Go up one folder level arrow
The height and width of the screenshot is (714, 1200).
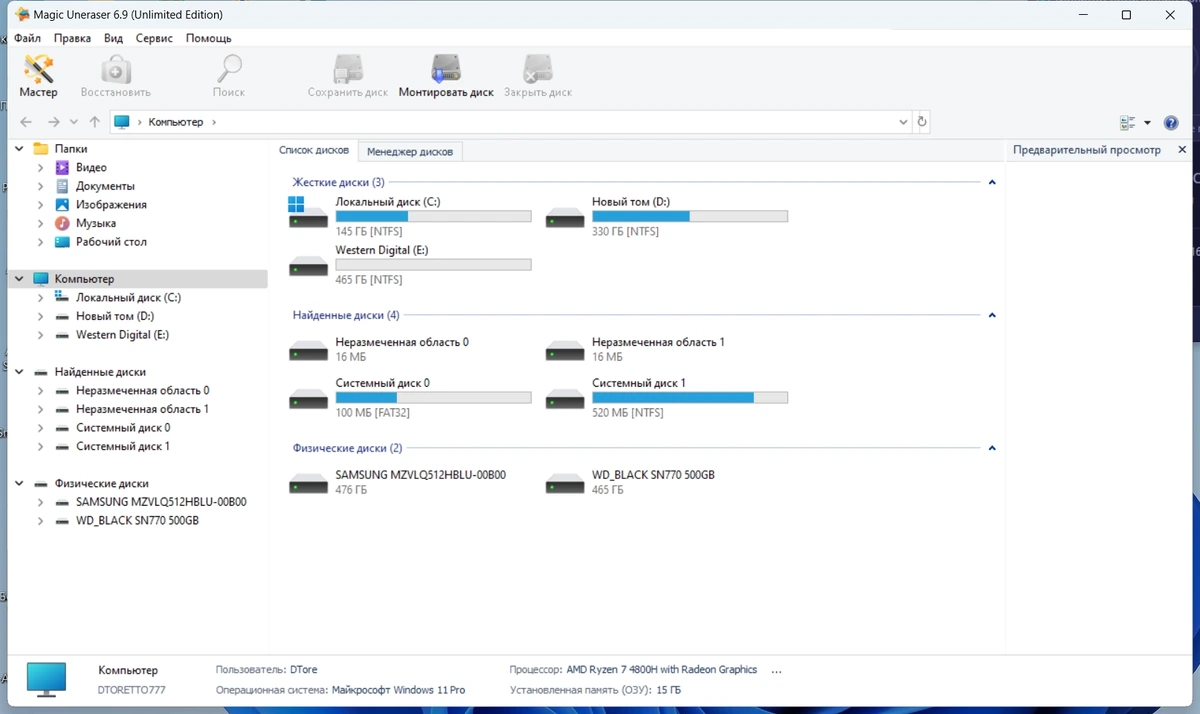pyautogui.click(x=95, y=122)
